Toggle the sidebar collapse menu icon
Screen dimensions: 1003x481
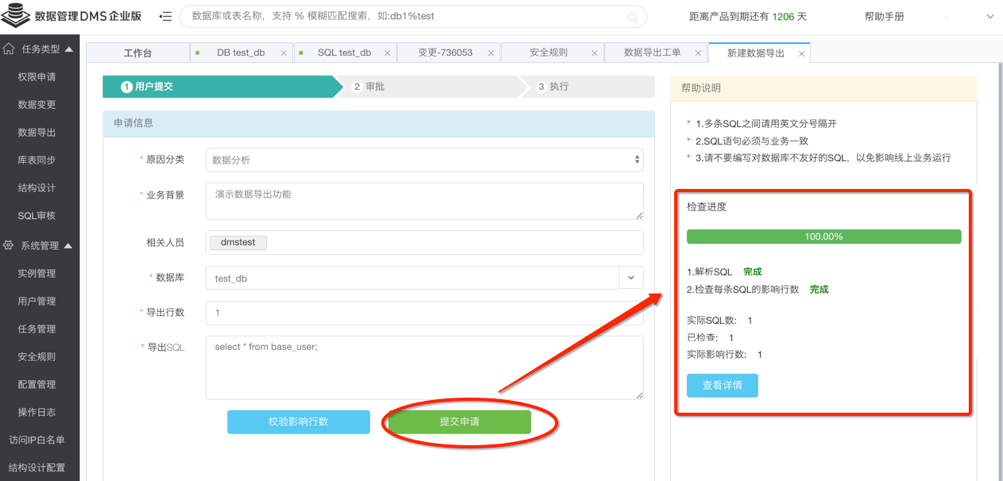point(165,17)
